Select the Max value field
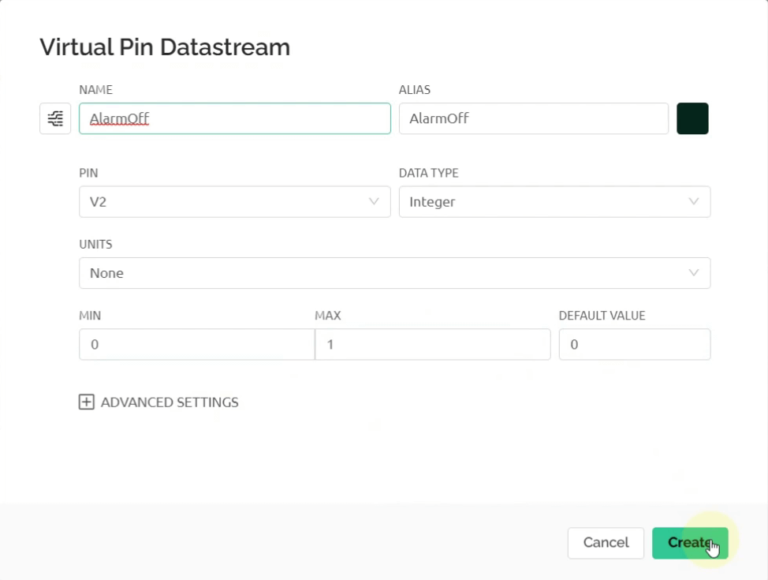 click(432, 344)
